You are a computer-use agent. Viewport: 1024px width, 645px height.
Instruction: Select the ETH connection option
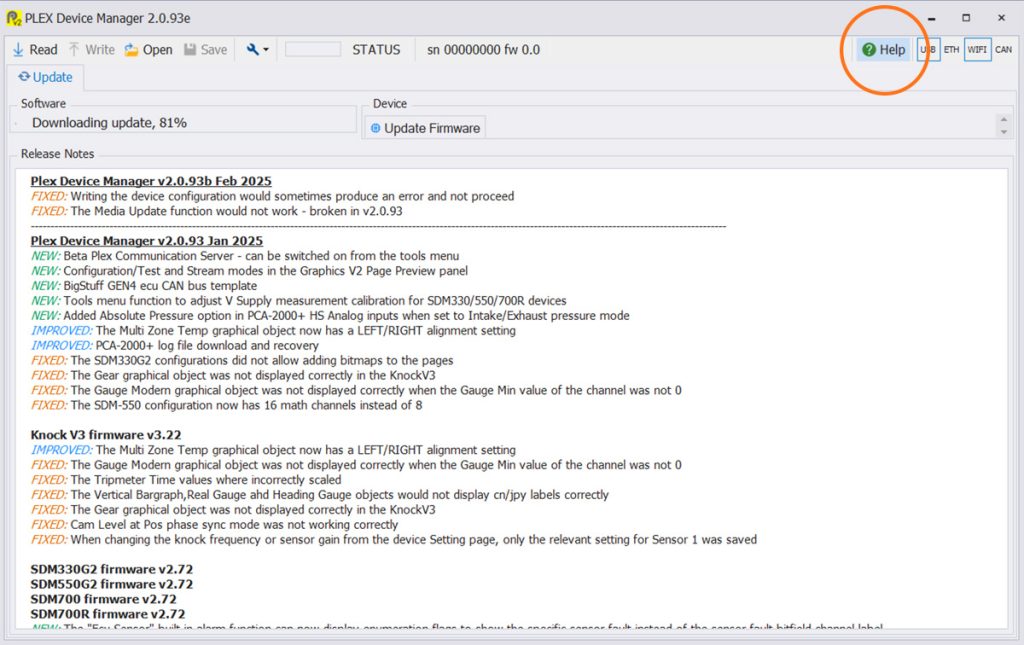(x=951, y=49)
